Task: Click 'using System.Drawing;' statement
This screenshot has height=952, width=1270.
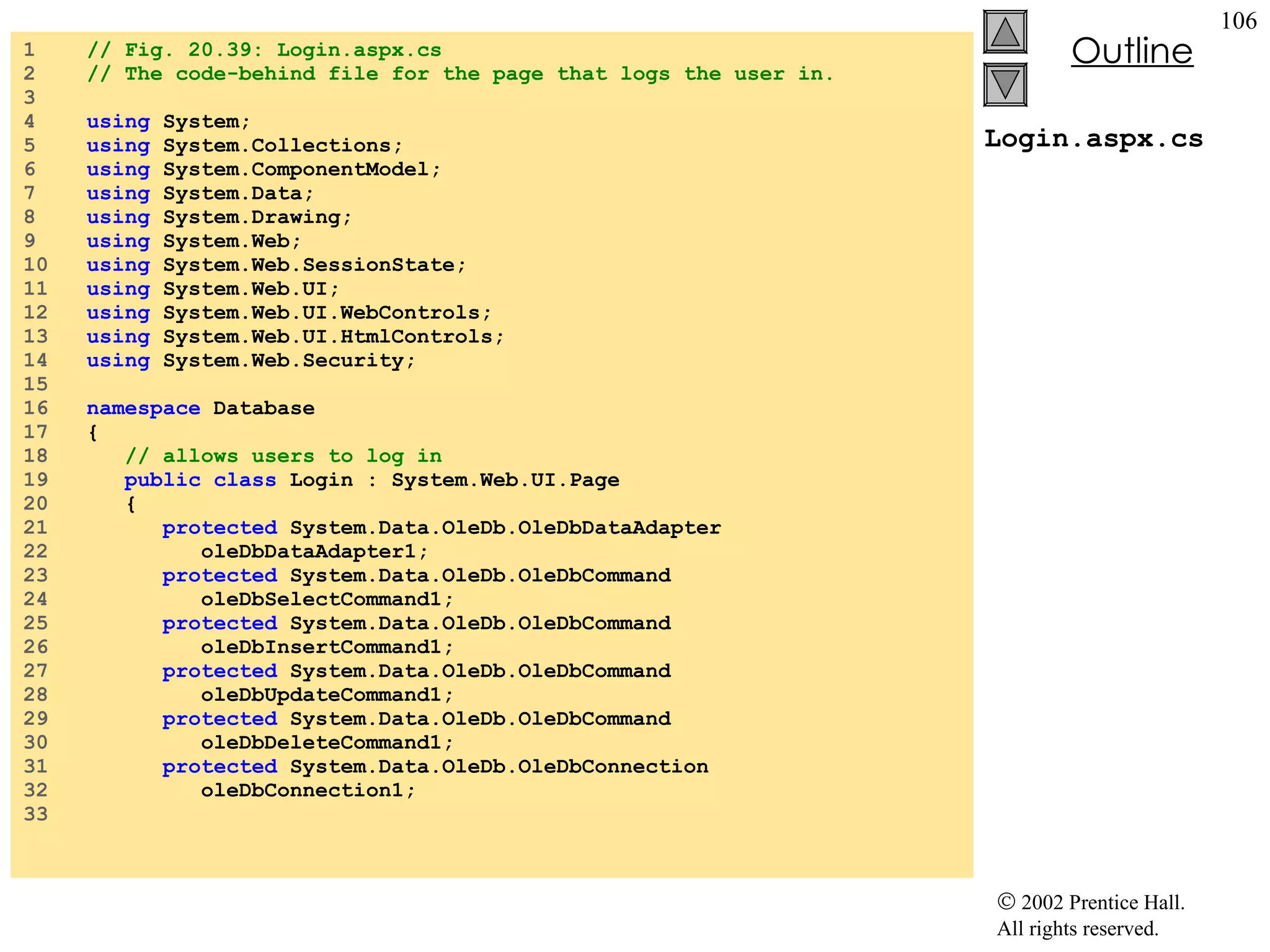Action: [x=219, y=218]
